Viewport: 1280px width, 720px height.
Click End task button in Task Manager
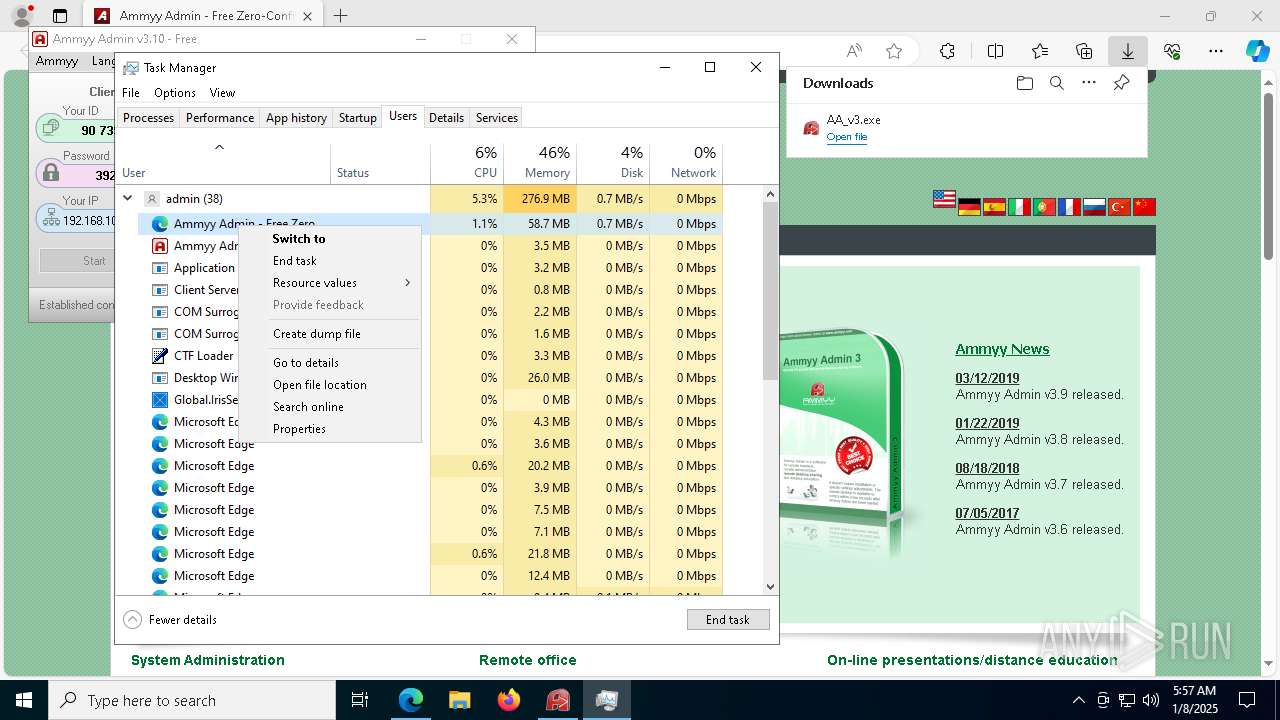tap(728, 620)
